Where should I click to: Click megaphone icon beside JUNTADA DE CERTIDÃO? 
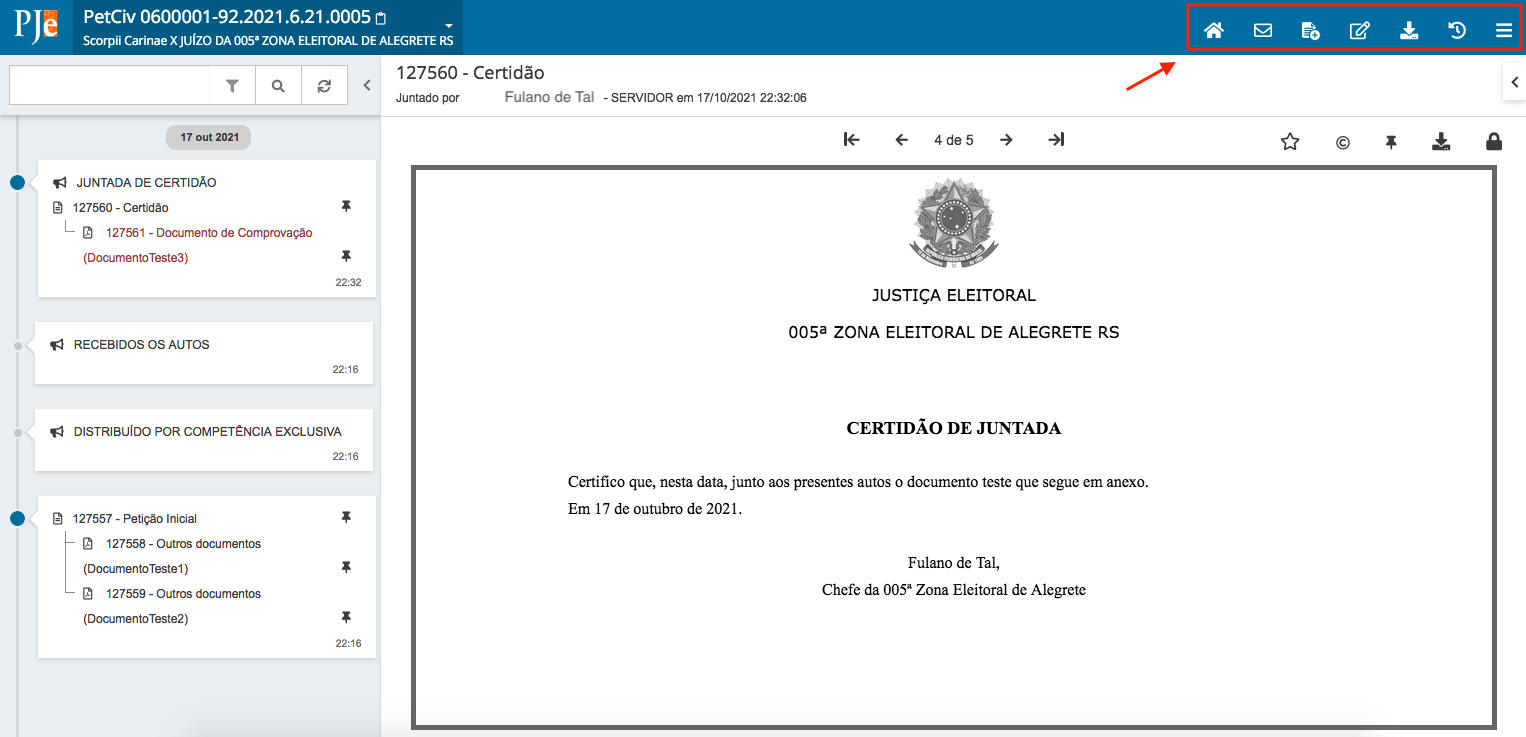[x=60, y=183]
